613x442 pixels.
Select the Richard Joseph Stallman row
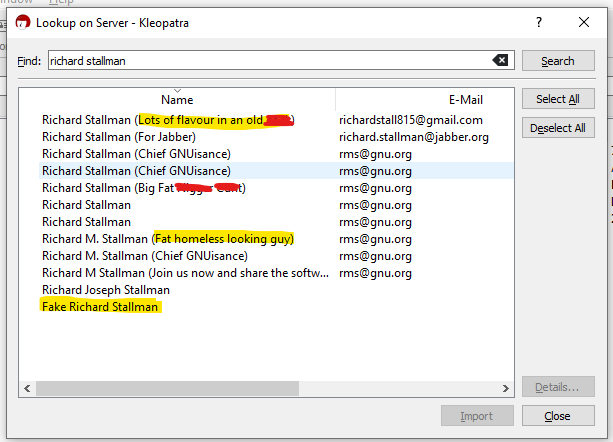276,290
